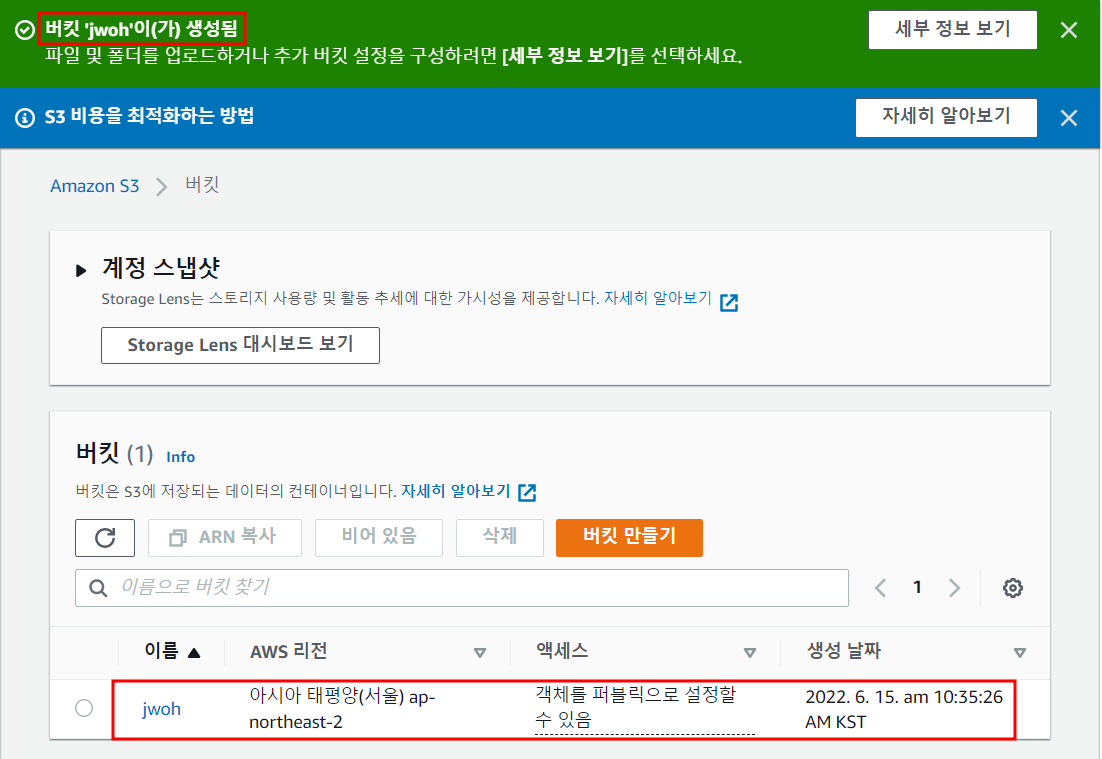Go to previous page of buckets
This screenshot has width=1102, height=759.
880,588
